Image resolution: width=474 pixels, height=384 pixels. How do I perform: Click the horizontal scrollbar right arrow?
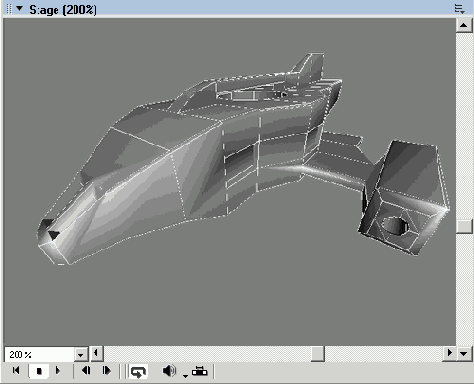coord(449,353)
